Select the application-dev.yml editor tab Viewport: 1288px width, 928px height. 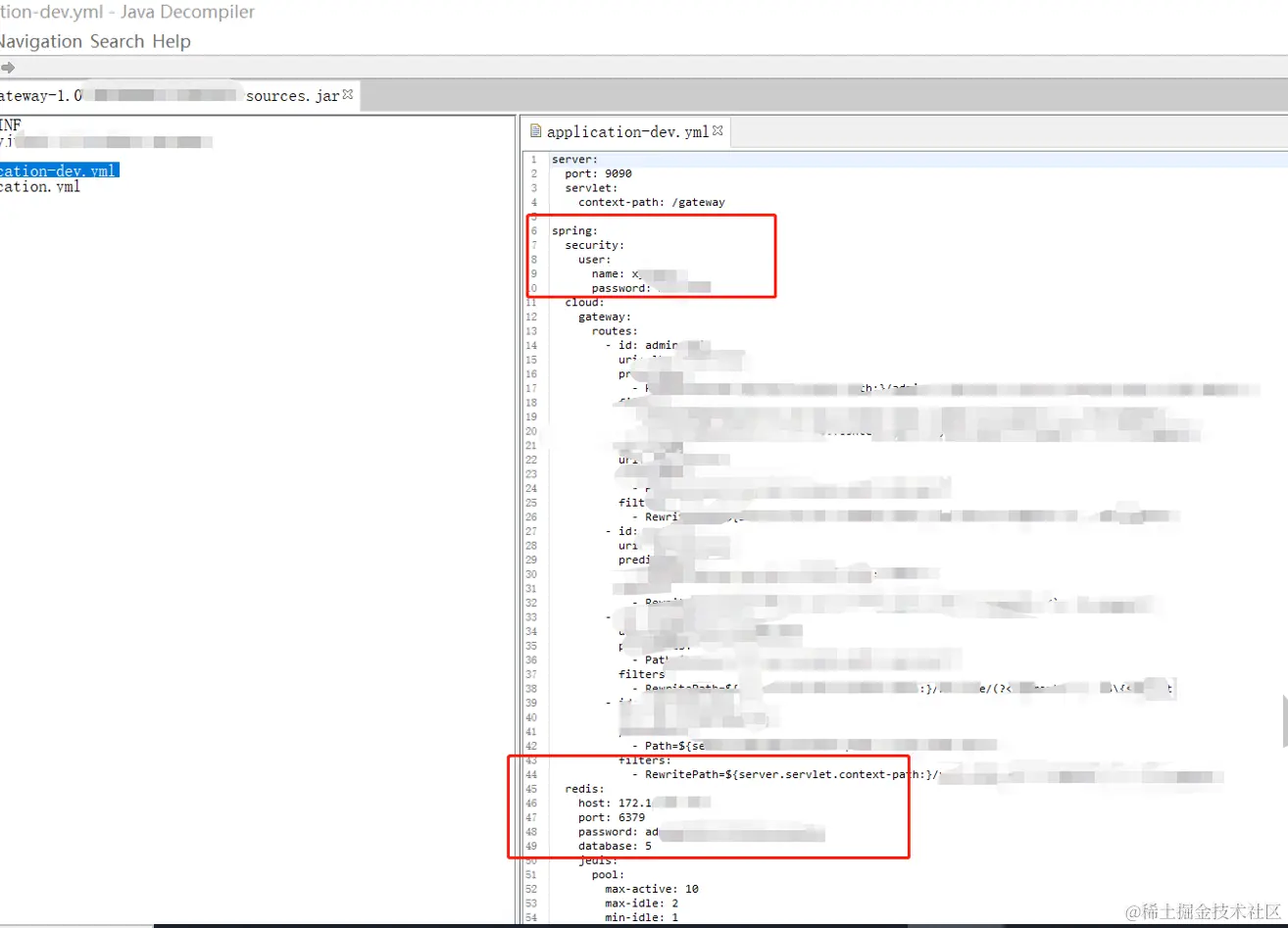tap(627, 131)
